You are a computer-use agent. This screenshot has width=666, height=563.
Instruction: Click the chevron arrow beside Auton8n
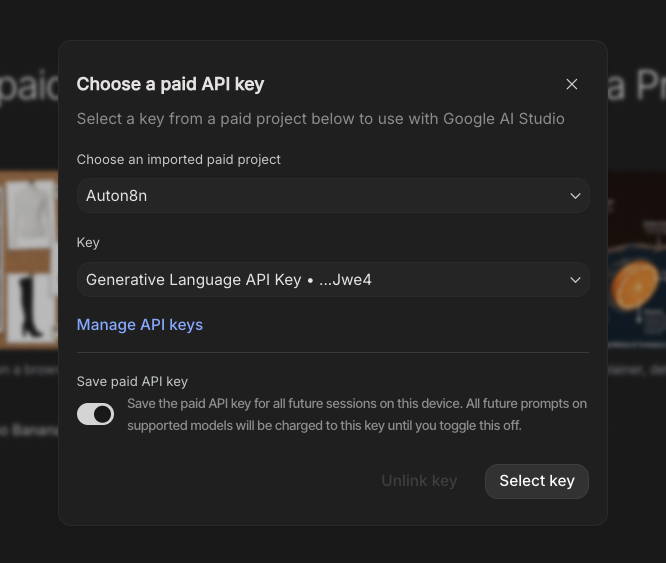pos(575,196)
